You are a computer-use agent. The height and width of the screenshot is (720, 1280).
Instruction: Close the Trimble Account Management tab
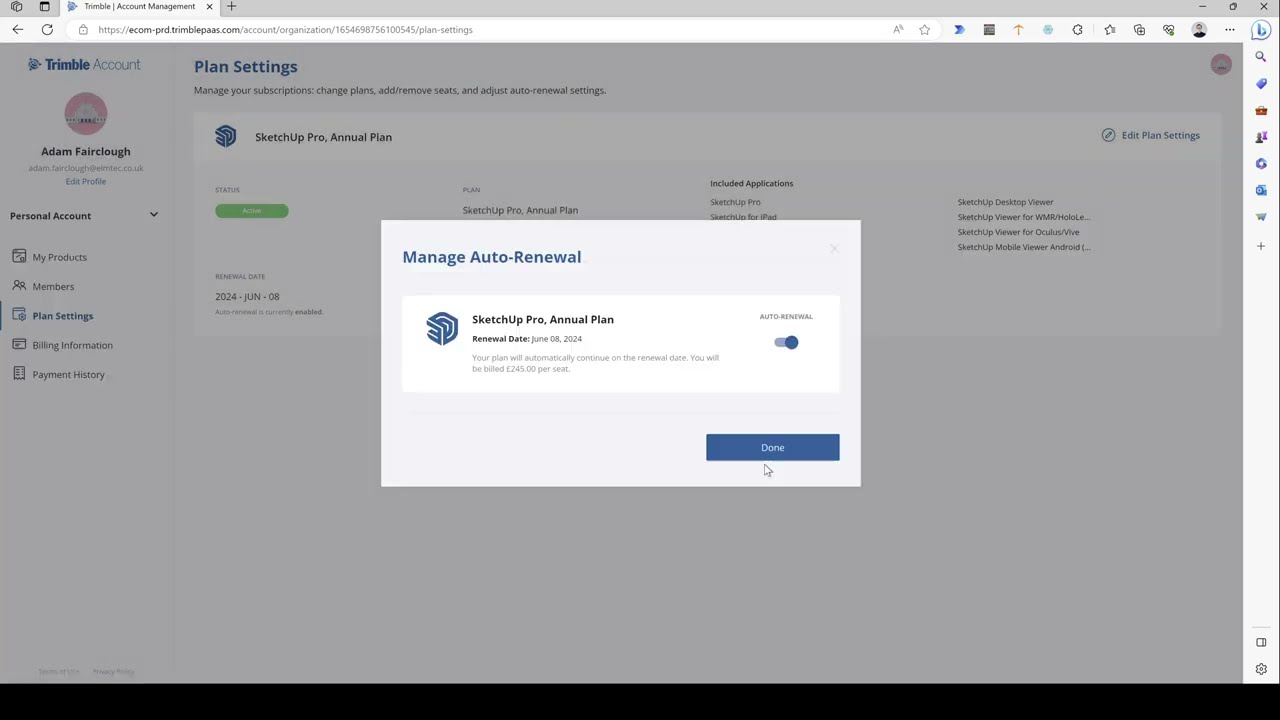209,7
